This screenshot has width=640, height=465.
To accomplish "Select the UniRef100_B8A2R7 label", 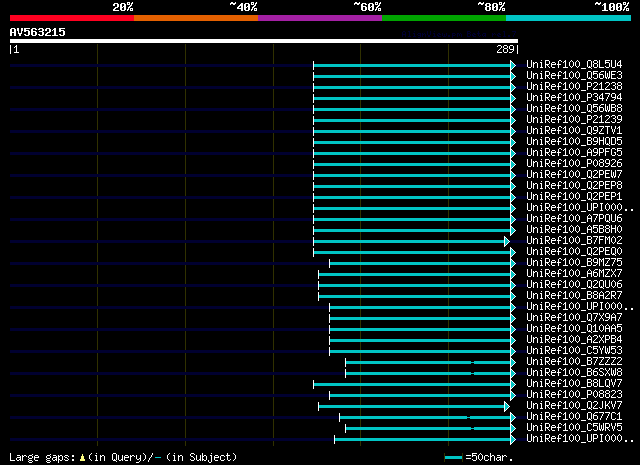I will [x=574, y=296].
